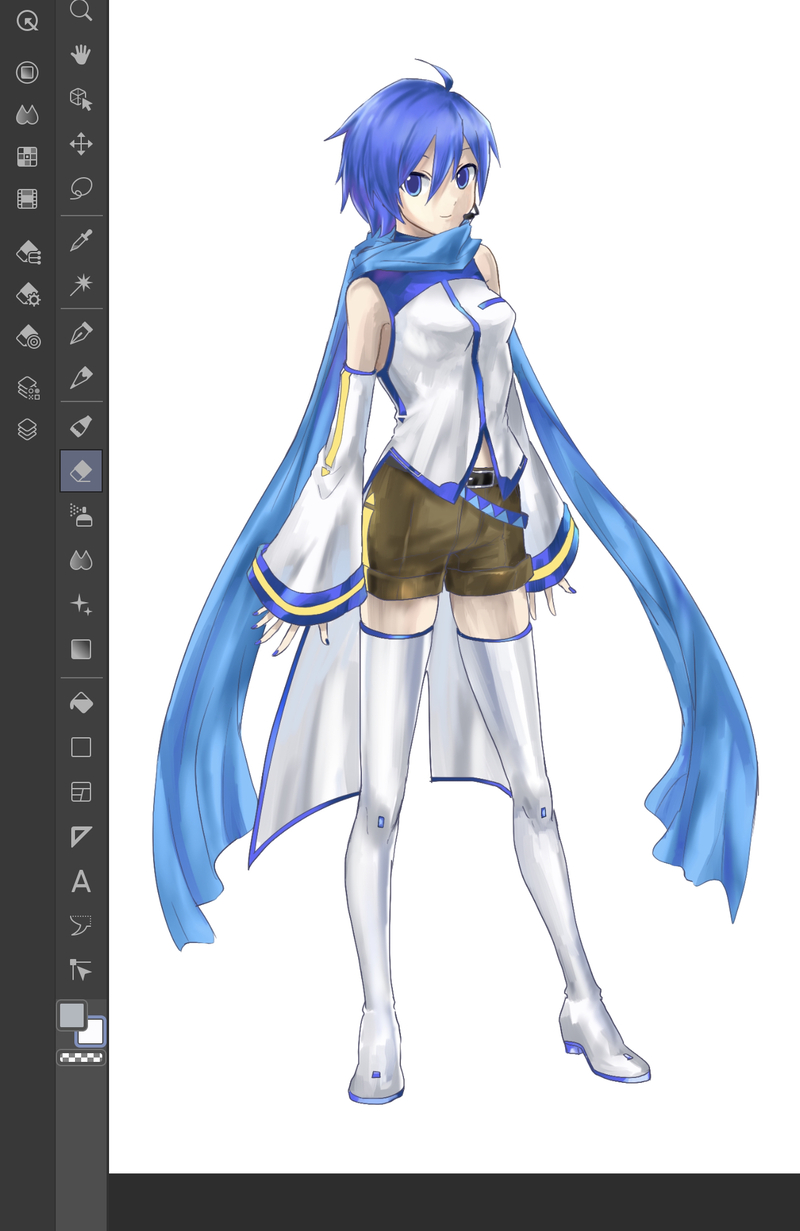Viewport: 800px width, 1231px height.
Task: Select the Blend tool in tool column
Action: 81,560
